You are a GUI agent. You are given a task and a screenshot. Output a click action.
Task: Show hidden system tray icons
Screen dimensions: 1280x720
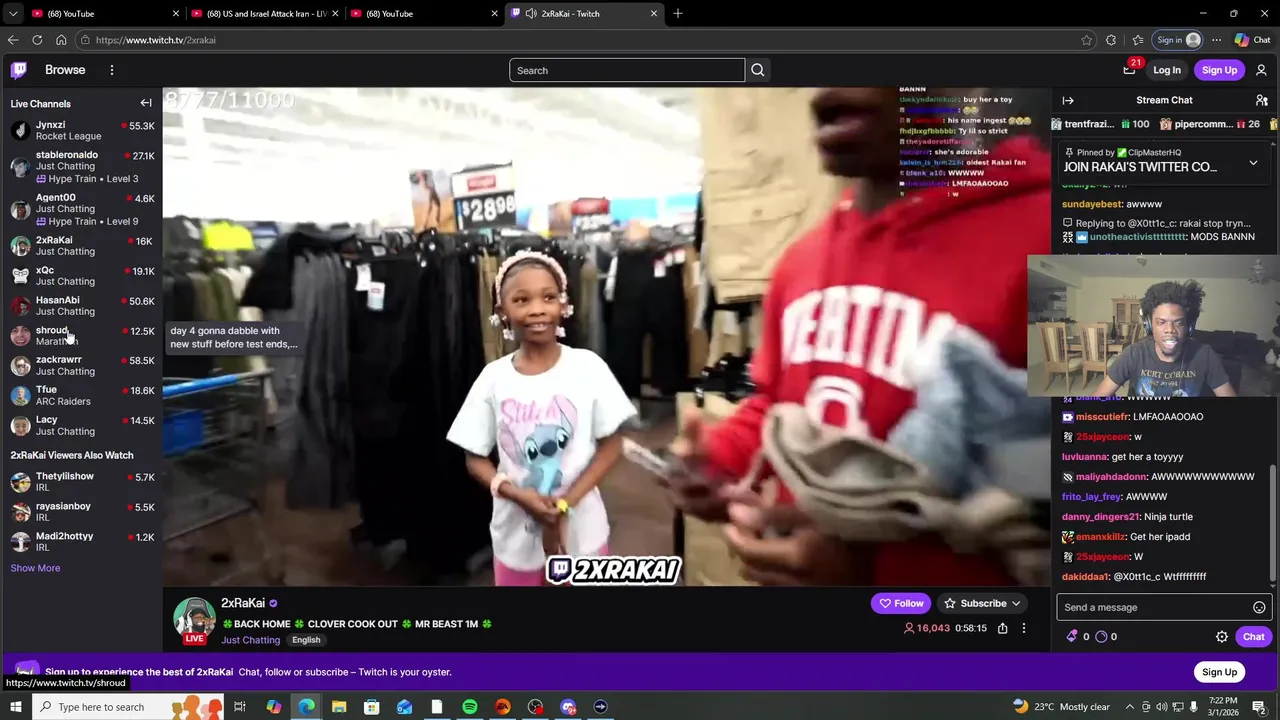[x=1130, y=707]
